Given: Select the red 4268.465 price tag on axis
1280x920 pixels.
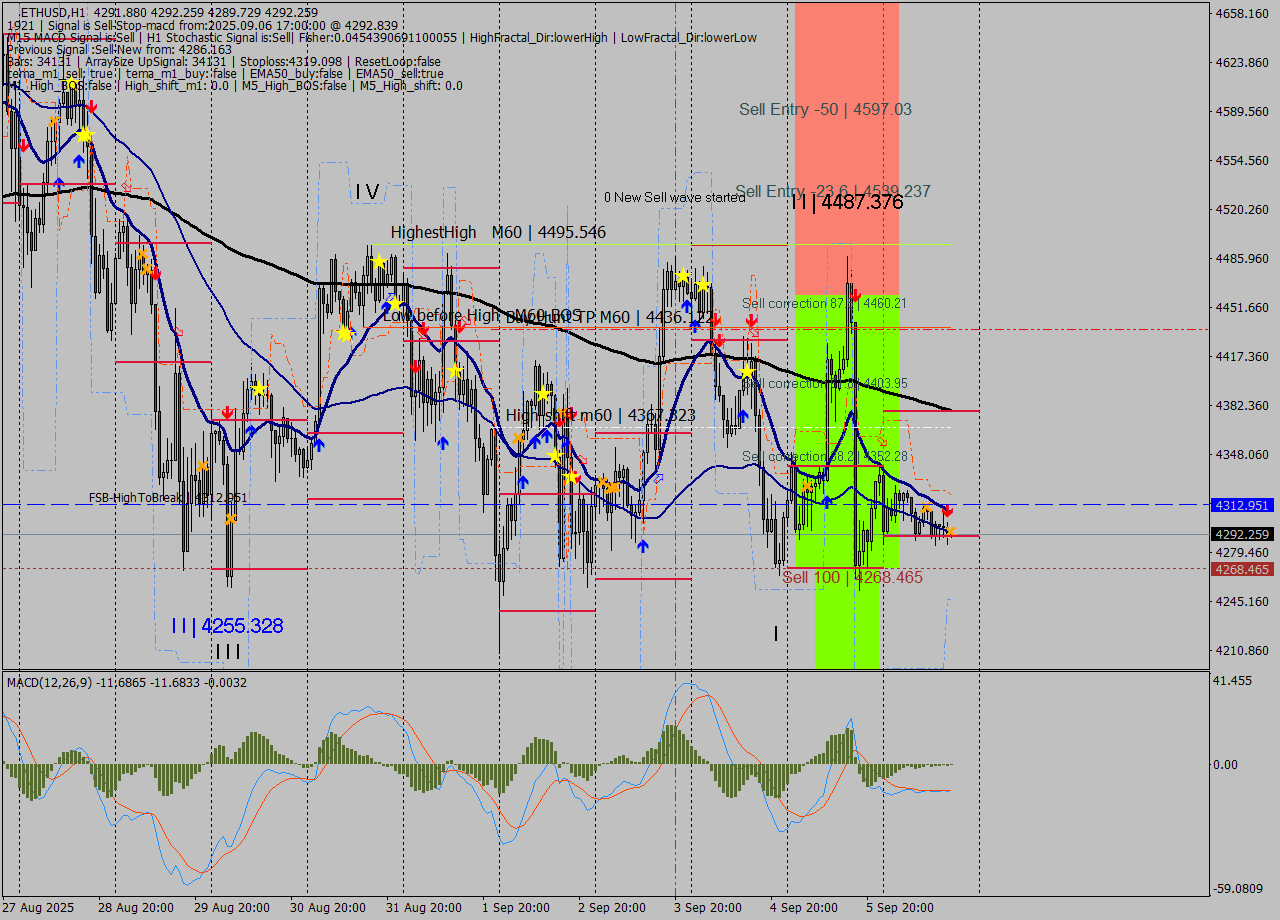Looking at the screenshot, I should 1240,569.
